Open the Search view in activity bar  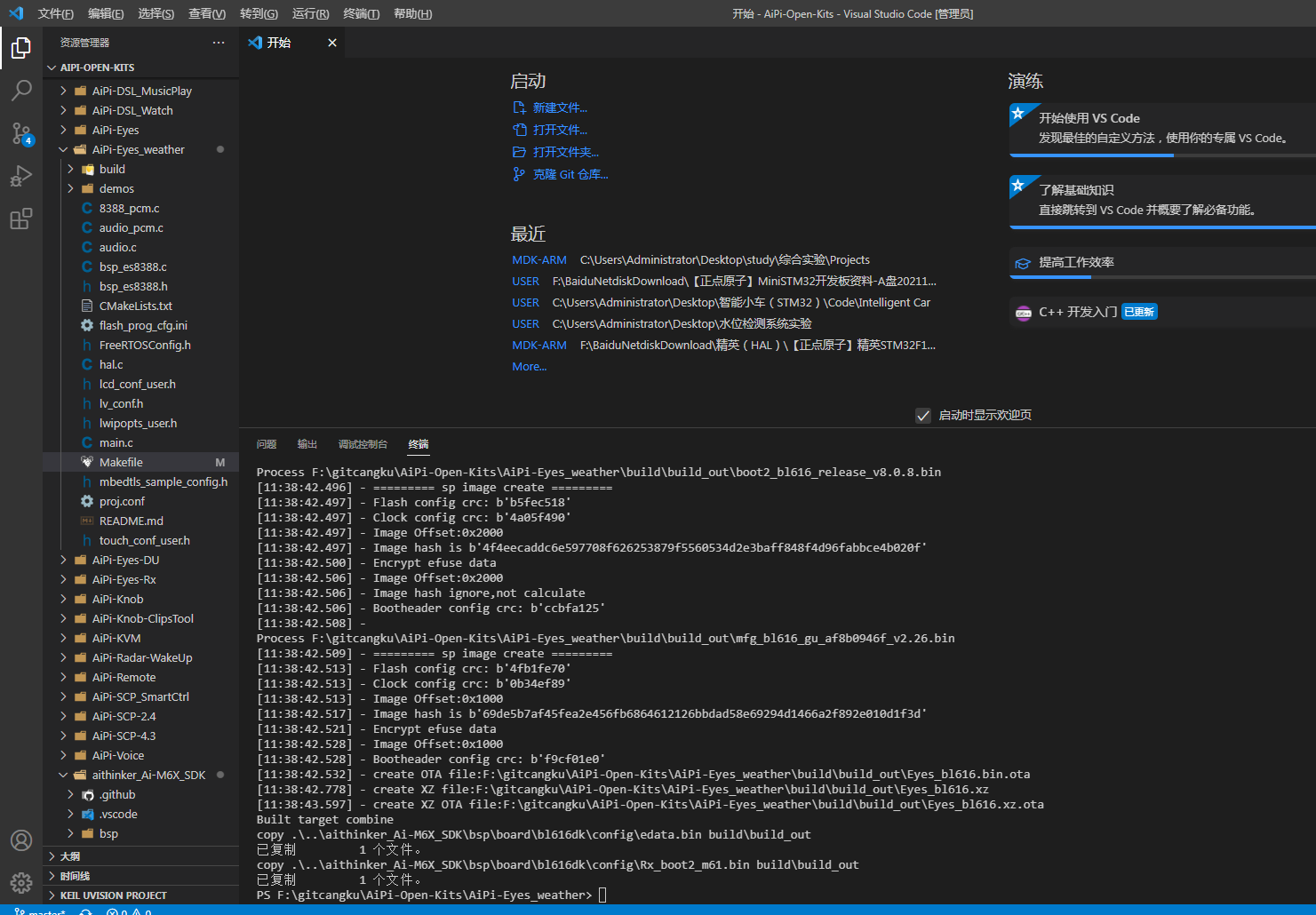[21, 91]
